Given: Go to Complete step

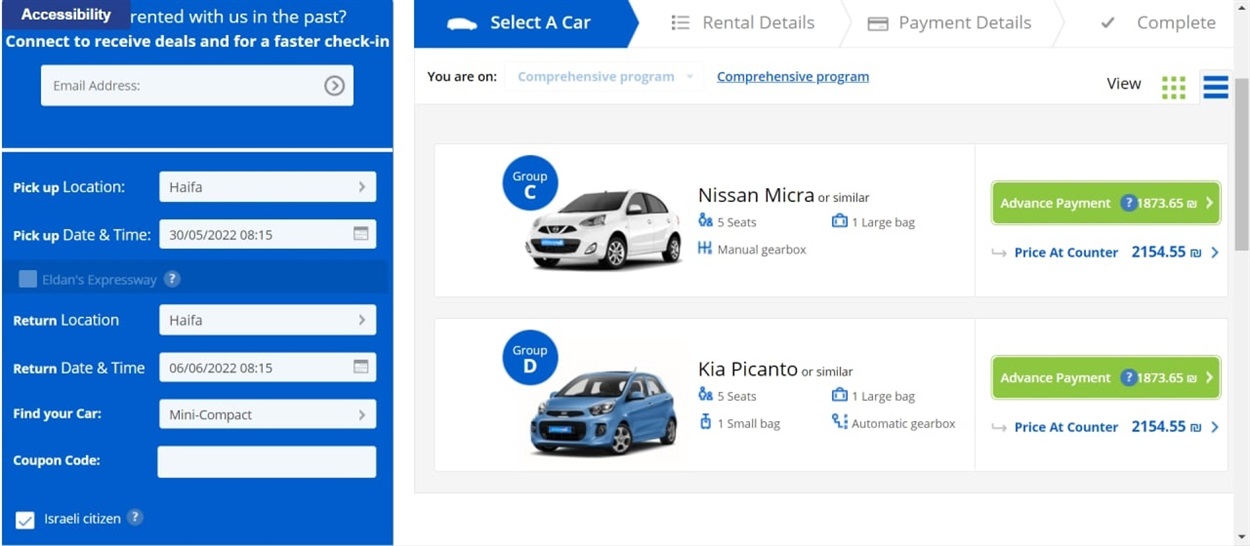Looking at the screenshot, I should (x=1158, y=23).
